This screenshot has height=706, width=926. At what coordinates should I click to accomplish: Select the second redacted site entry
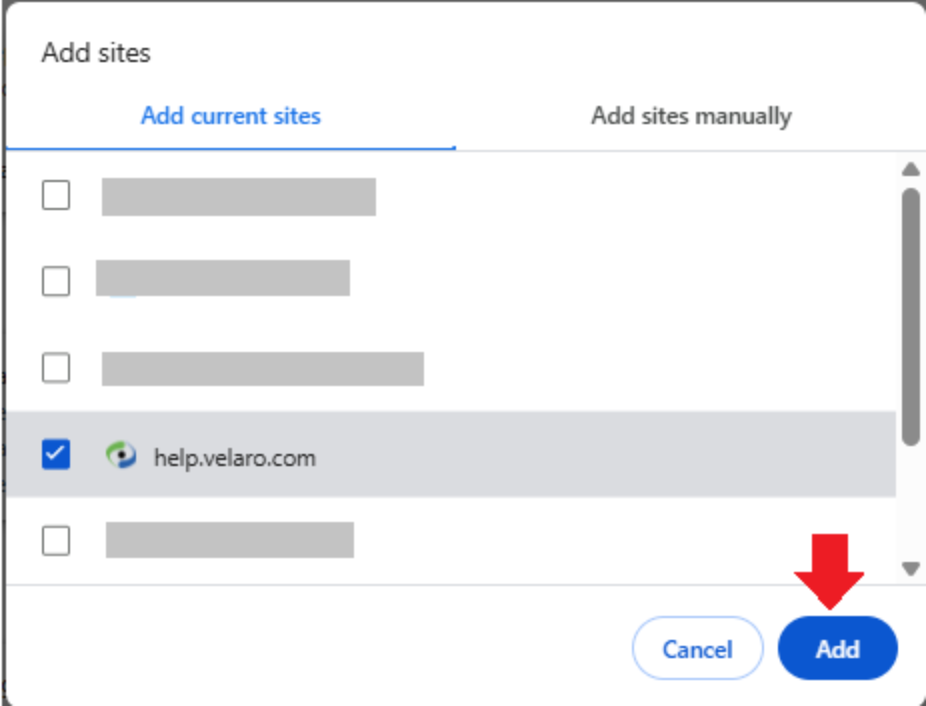(x=223, y=278)
